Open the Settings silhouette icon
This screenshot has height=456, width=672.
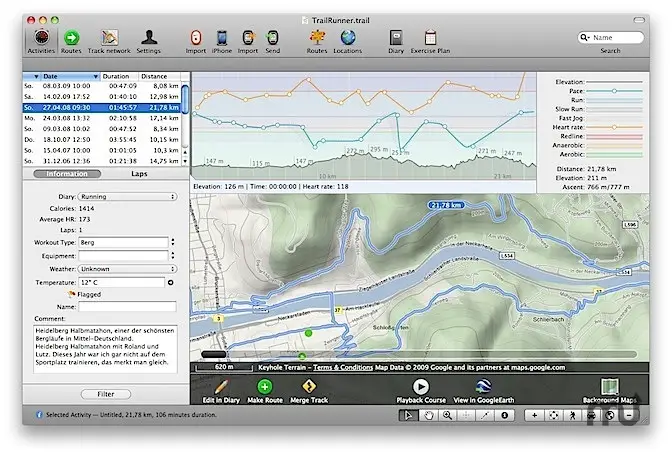click(x=148, y=42)
